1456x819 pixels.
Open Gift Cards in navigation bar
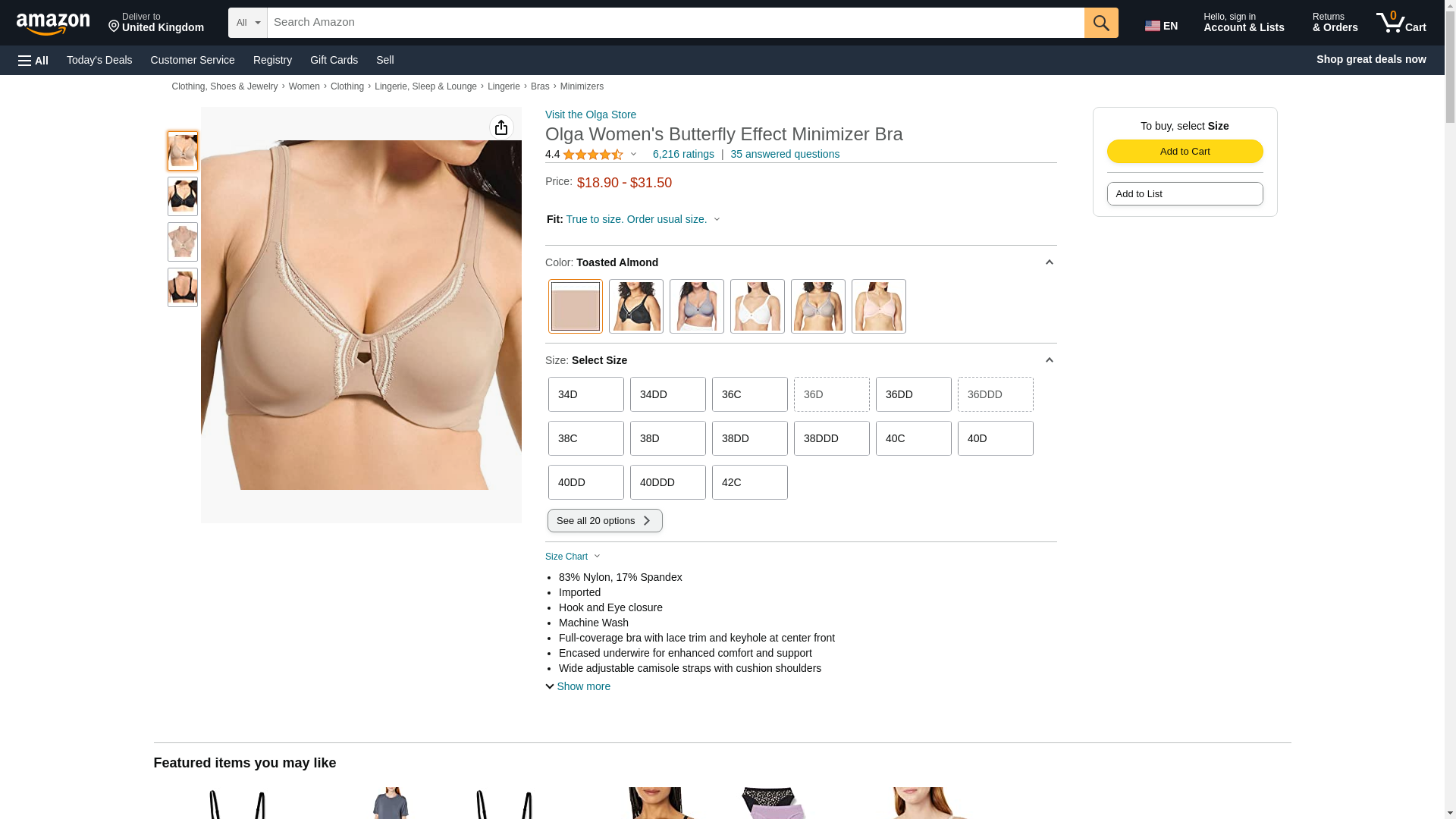pyautogui.click(x=334, y=60)
